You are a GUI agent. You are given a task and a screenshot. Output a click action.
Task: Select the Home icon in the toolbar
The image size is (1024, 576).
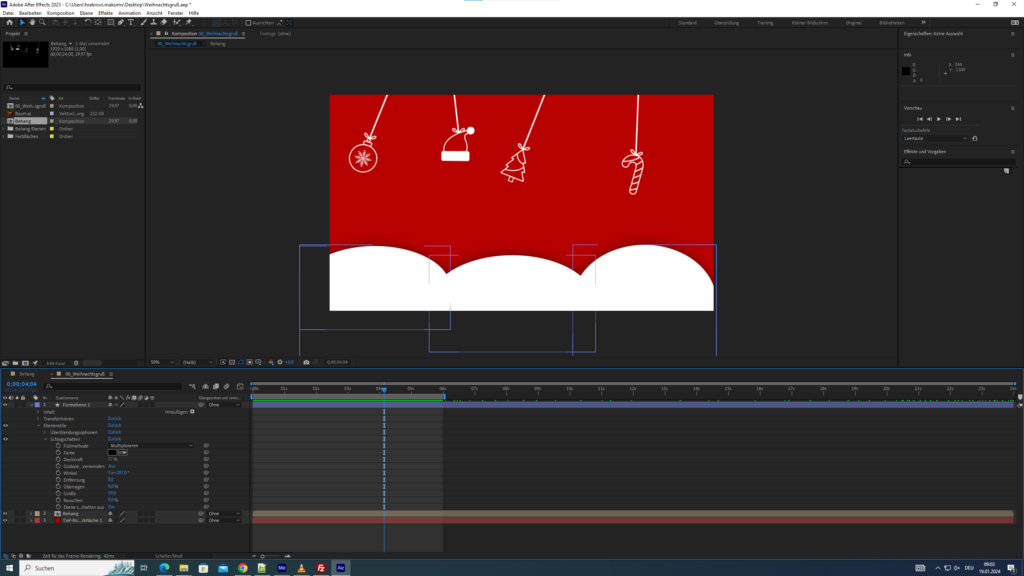tap(8, 22)
